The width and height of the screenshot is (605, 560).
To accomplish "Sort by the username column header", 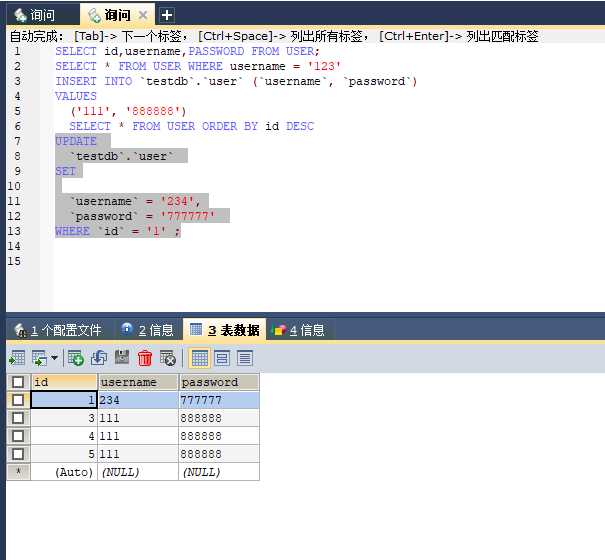I will (138, 382).
